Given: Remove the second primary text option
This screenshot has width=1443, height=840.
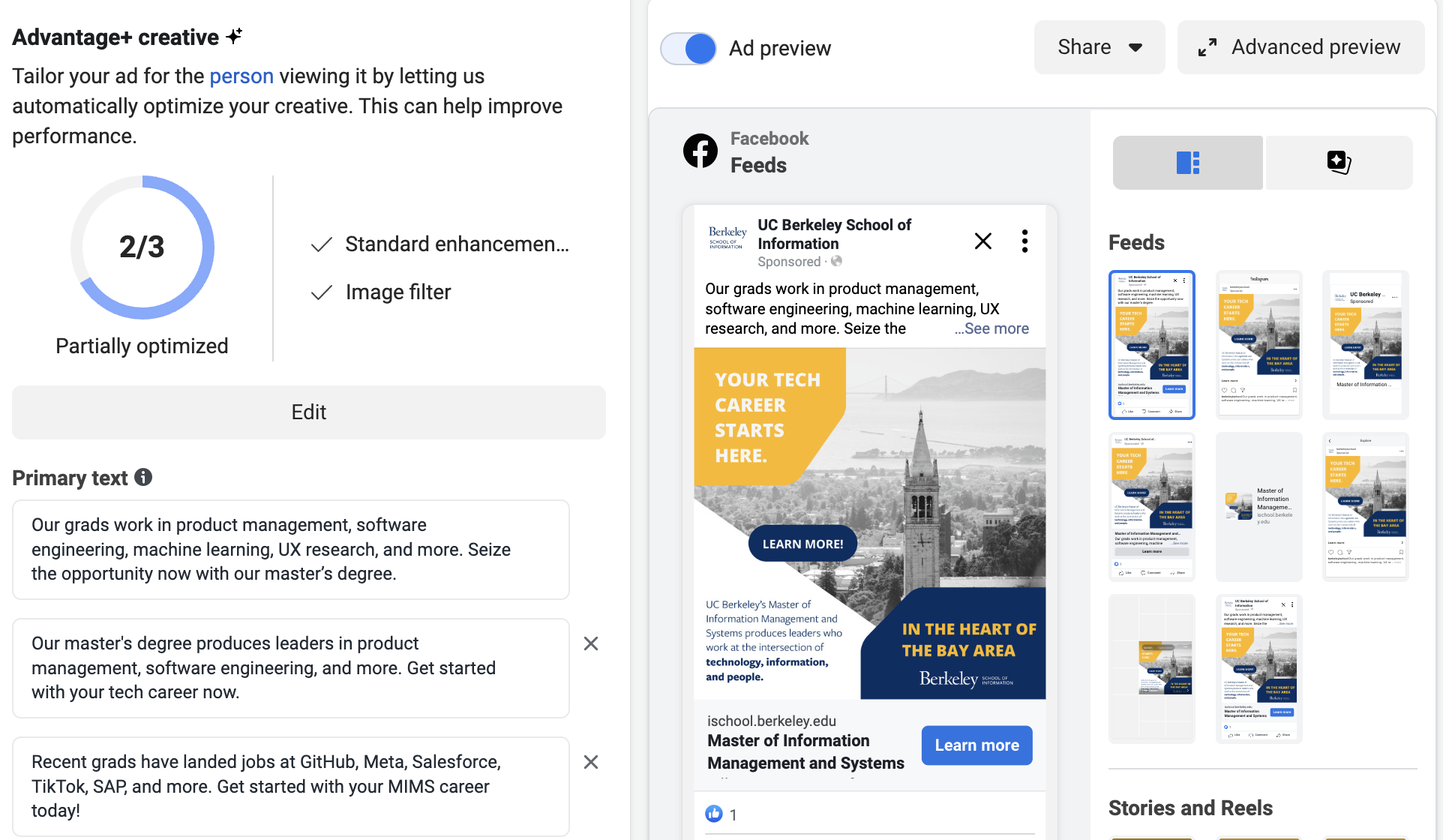Looking at the screenshot, I should [591, 643].
